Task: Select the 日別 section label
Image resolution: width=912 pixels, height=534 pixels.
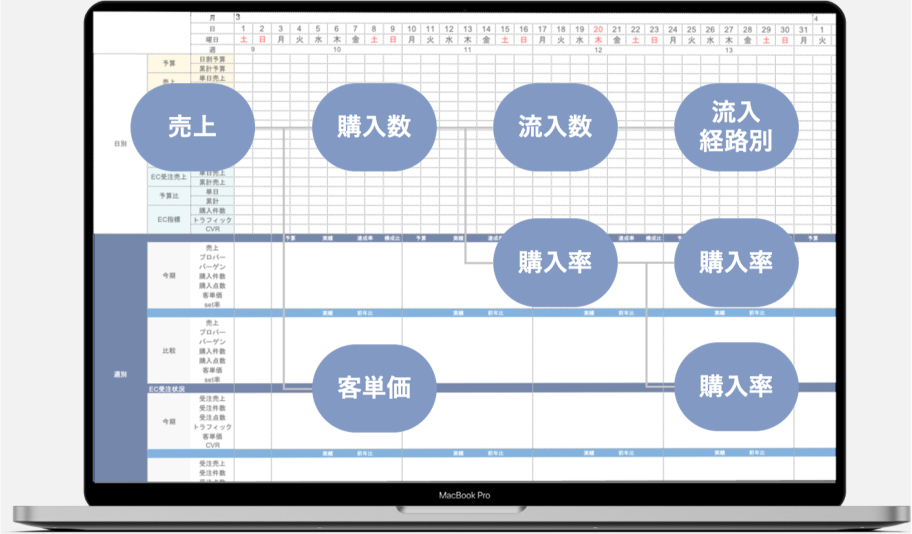Action: [119, 144]
